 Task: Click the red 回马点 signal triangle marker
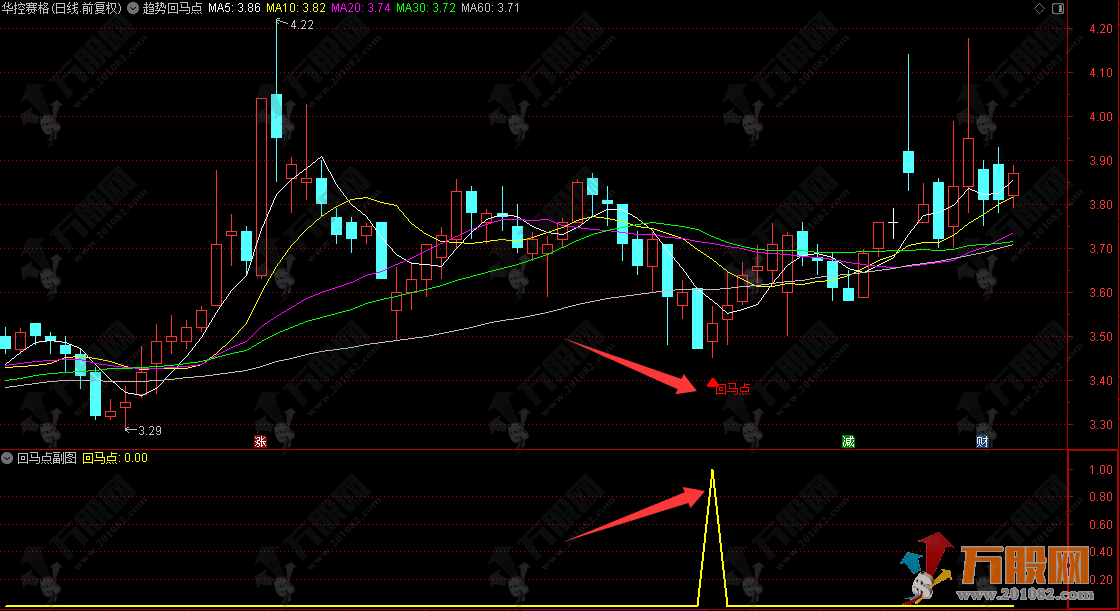coord(712,383)
